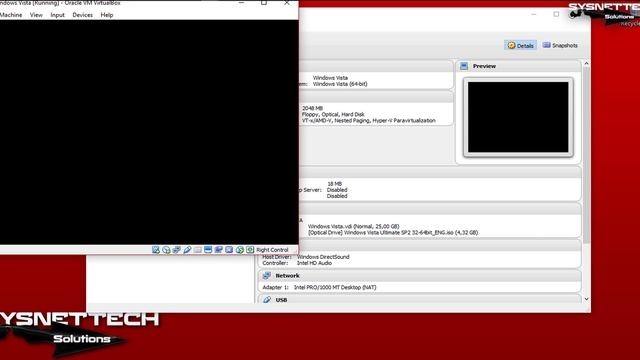Click the shared folders status icon

pyautogui.click(x=198, y=250)
